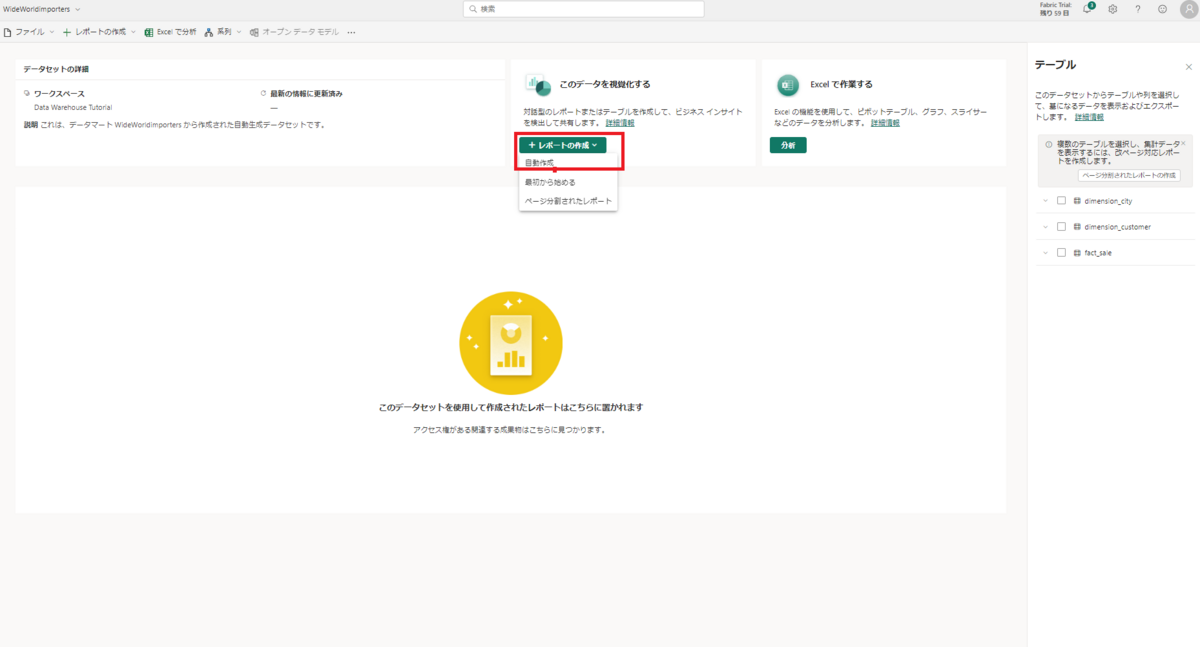Open the user account avatar
Screen dimensions: 1200x647
click(1188, 9)
